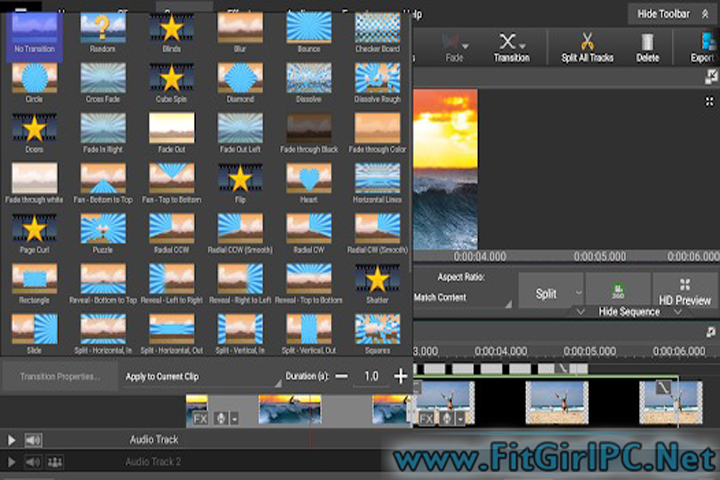Open the Transition dropdown in toolbar
This screenshot has height=480, width=720.
(x=512, y=47)
